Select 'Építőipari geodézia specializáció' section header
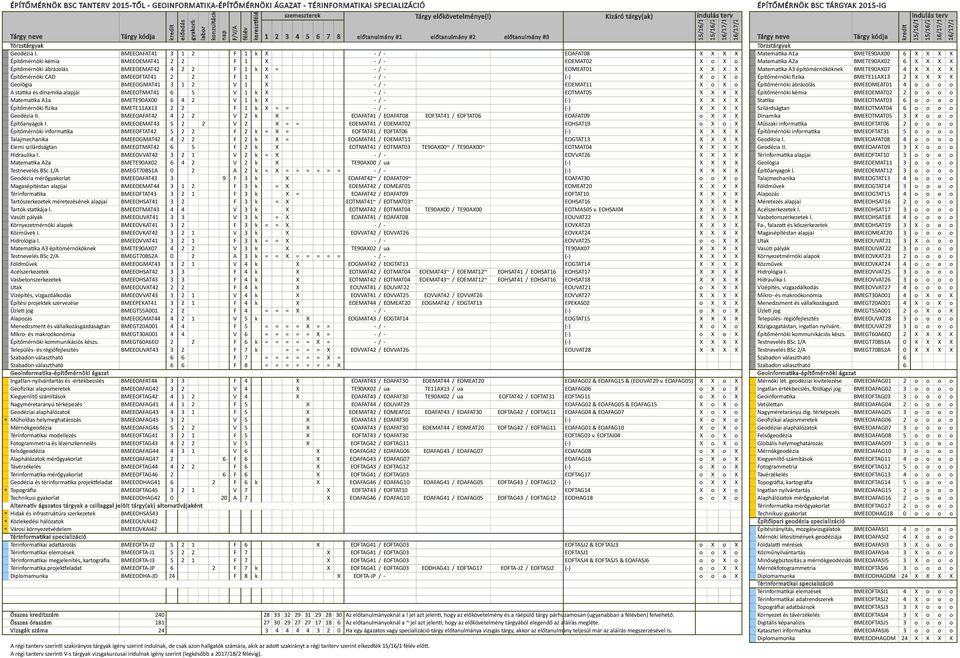 [x=801, y=522]
